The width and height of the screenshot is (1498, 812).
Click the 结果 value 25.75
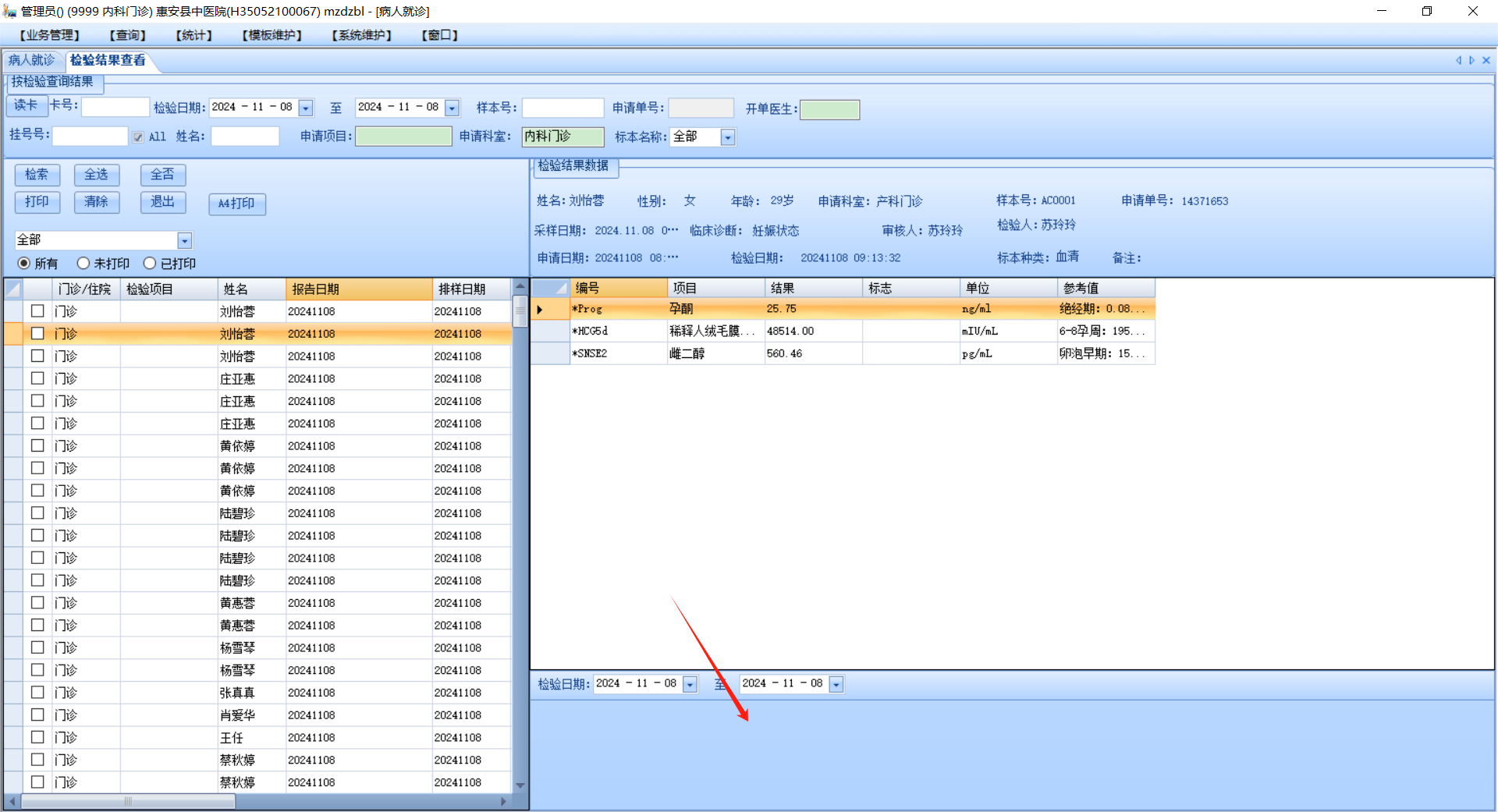click(x=782, y=309)
